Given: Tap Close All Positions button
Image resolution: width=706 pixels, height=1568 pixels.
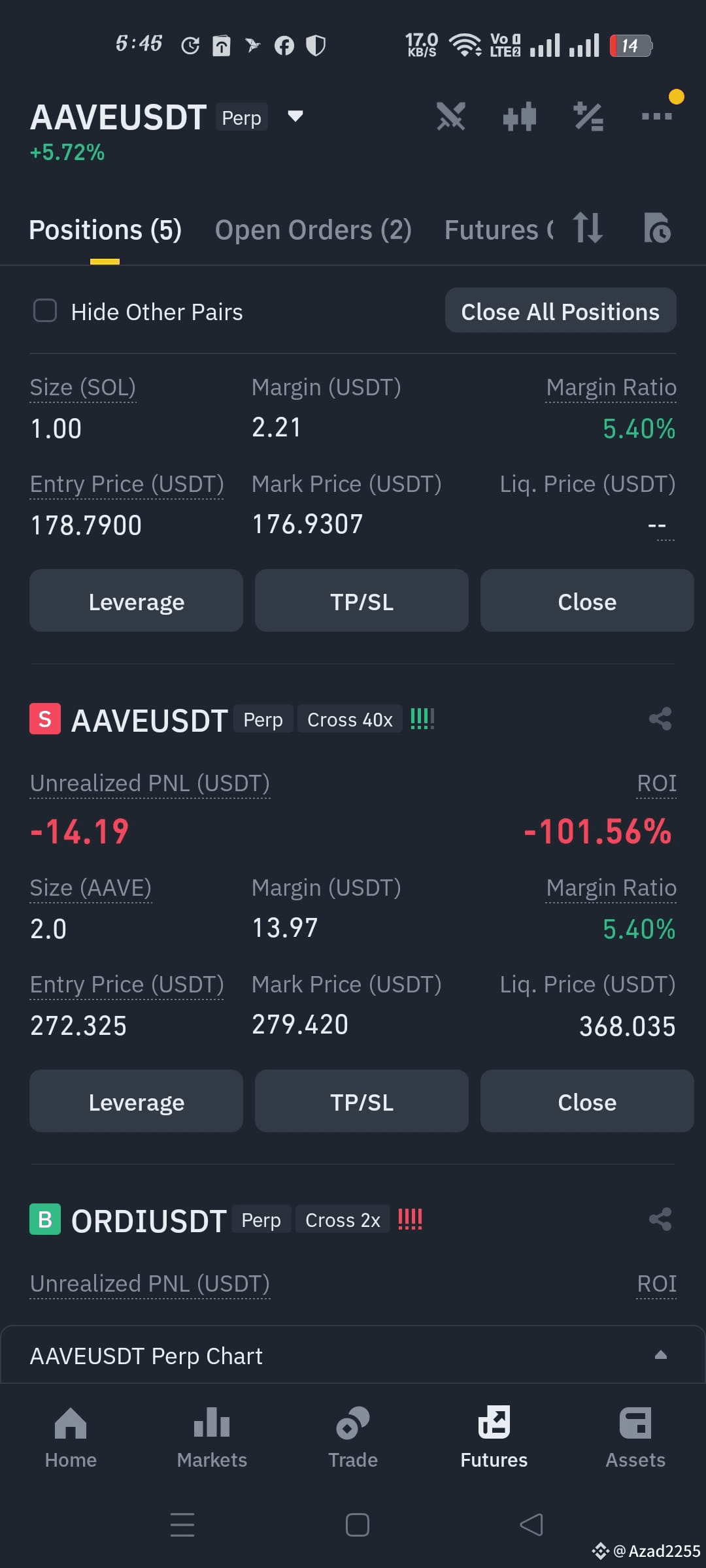Looking at the screenshot, I should [560, 311].
